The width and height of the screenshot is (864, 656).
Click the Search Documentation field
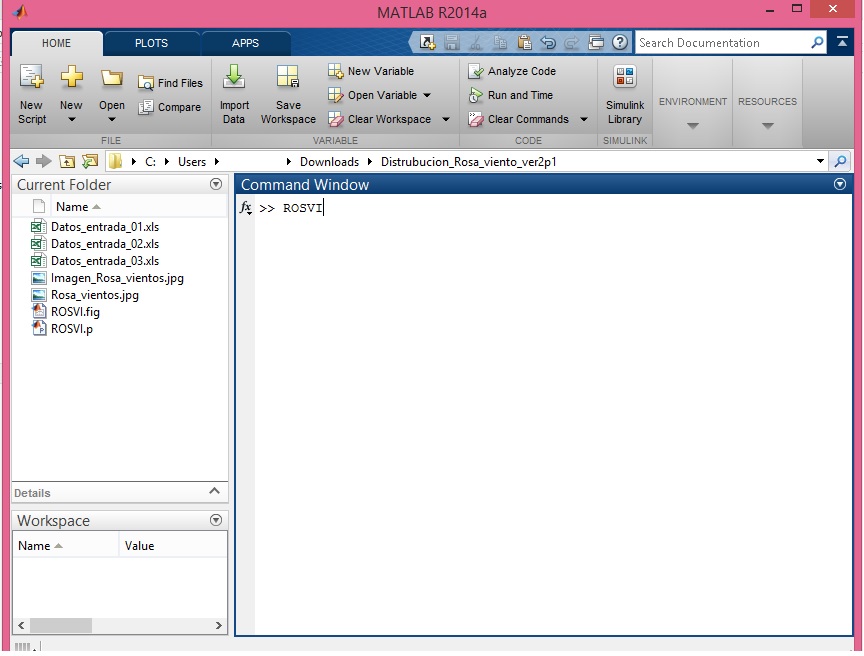tap(723, 42)
